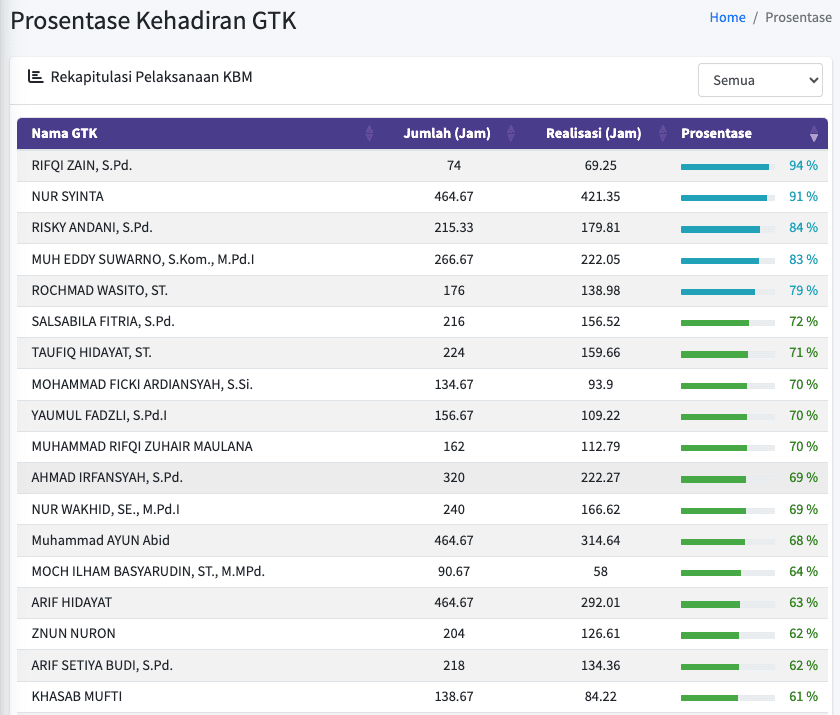Image resolution: width=840 pixels, height=715 pixels.
Task: Sort the table by Jumlah (Jam) column
Action: coord(511,133)
